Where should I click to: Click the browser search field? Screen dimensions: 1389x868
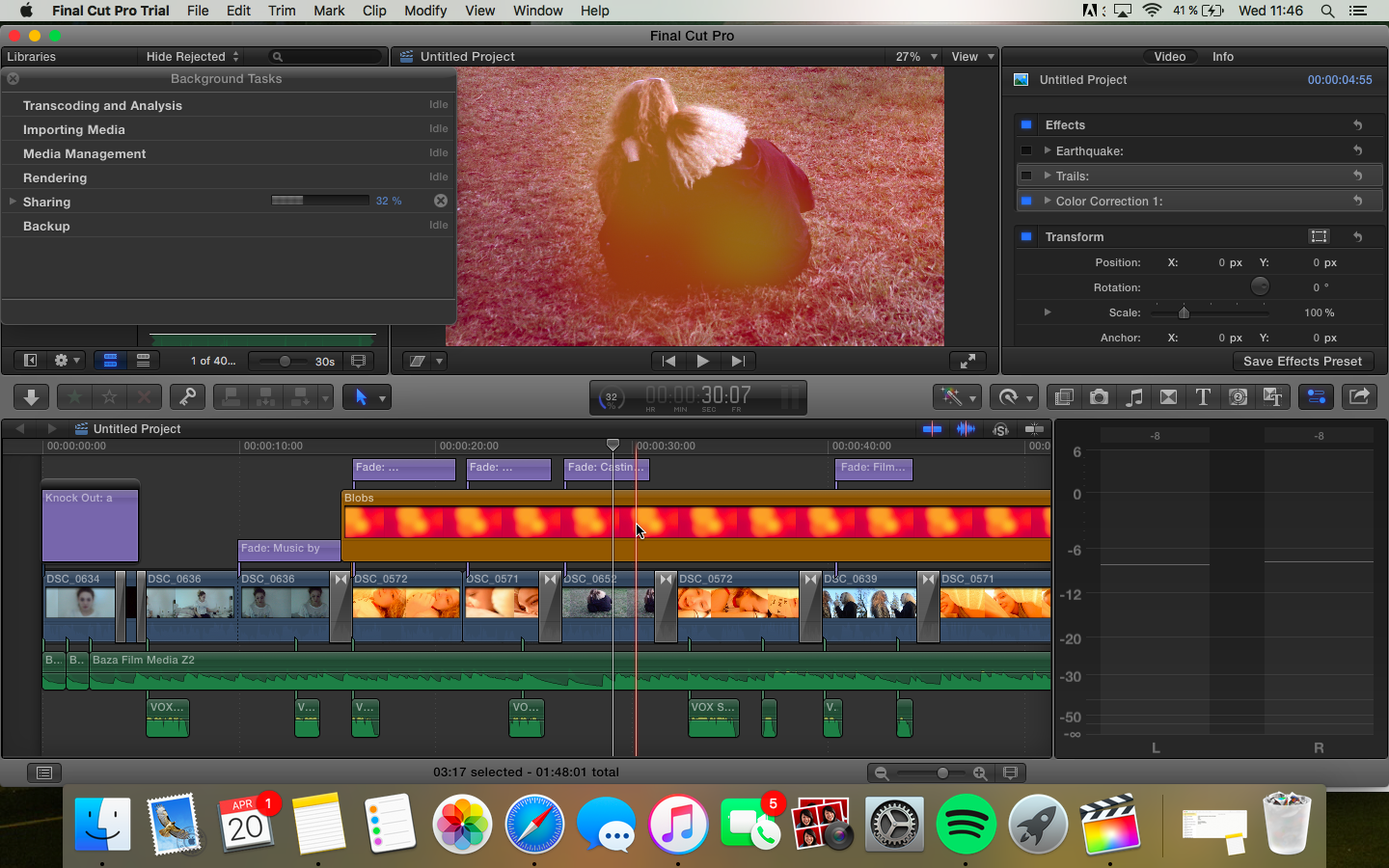pos(327,57)
